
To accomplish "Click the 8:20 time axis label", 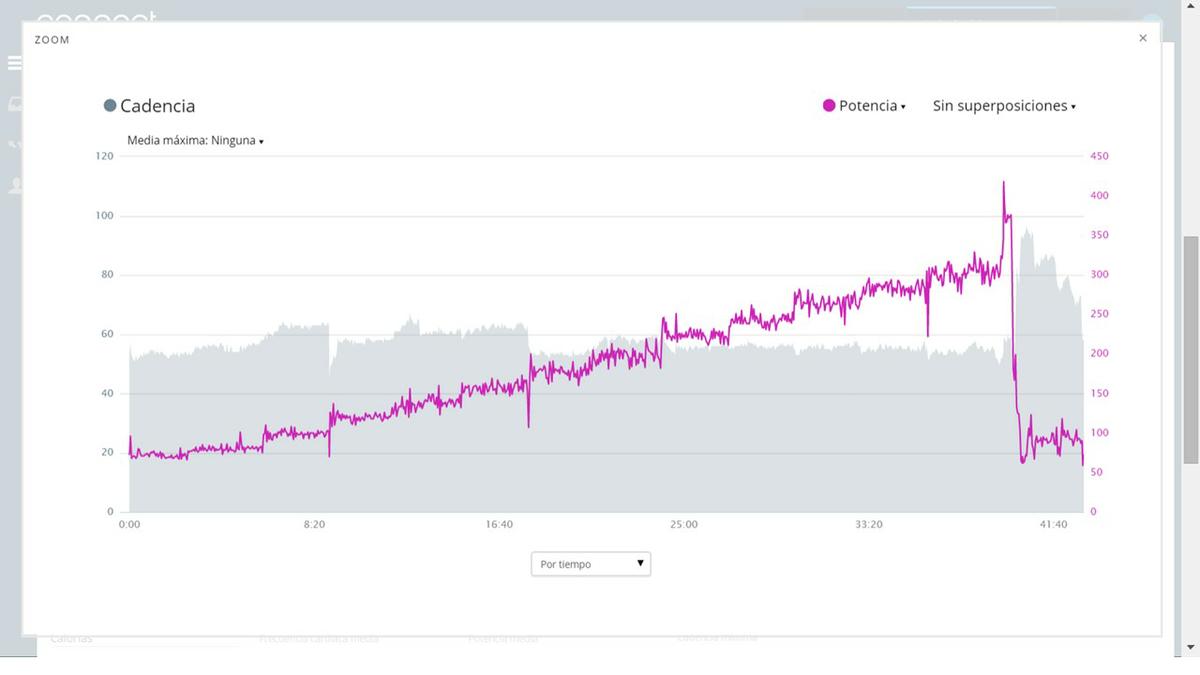I will click(314, 525).
